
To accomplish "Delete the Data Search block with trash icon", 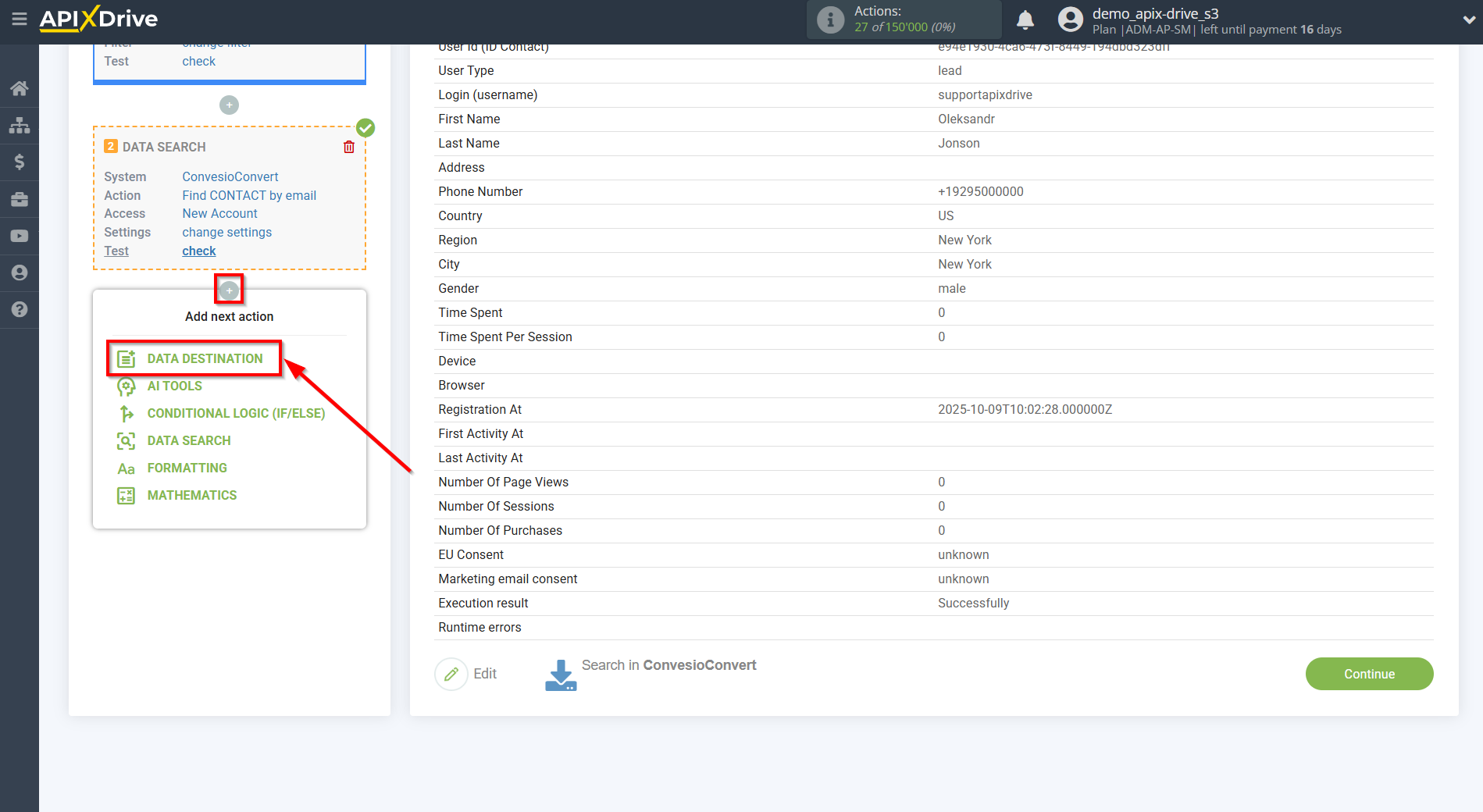I will [x=349, y=147].
